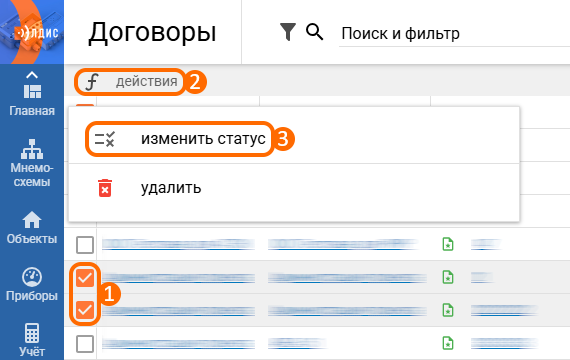
Task: Go to the Объекты section
Action: (32, 228)
